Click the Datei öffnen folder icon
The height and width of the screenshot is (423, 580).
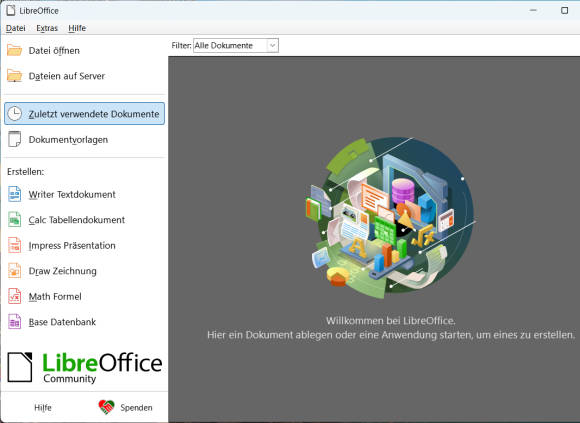click(14, 50)
